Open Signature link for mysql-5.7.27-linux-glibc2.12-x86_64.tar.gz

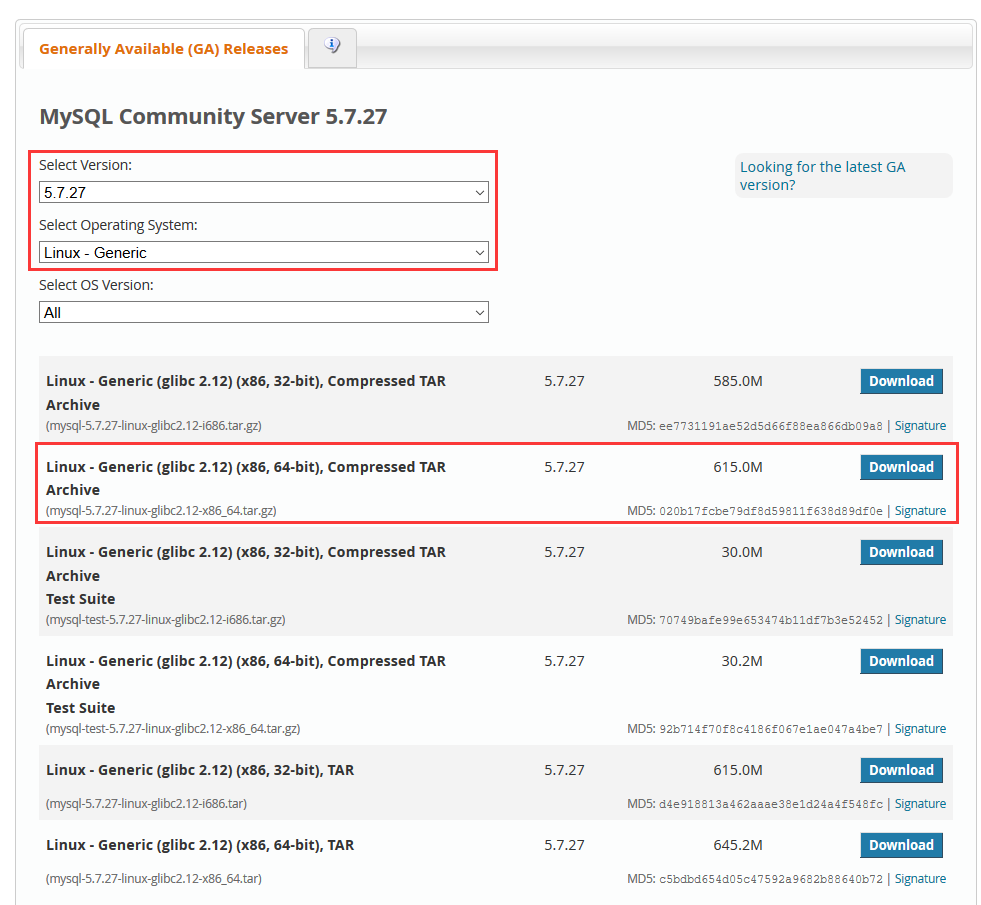pos(919,511)
